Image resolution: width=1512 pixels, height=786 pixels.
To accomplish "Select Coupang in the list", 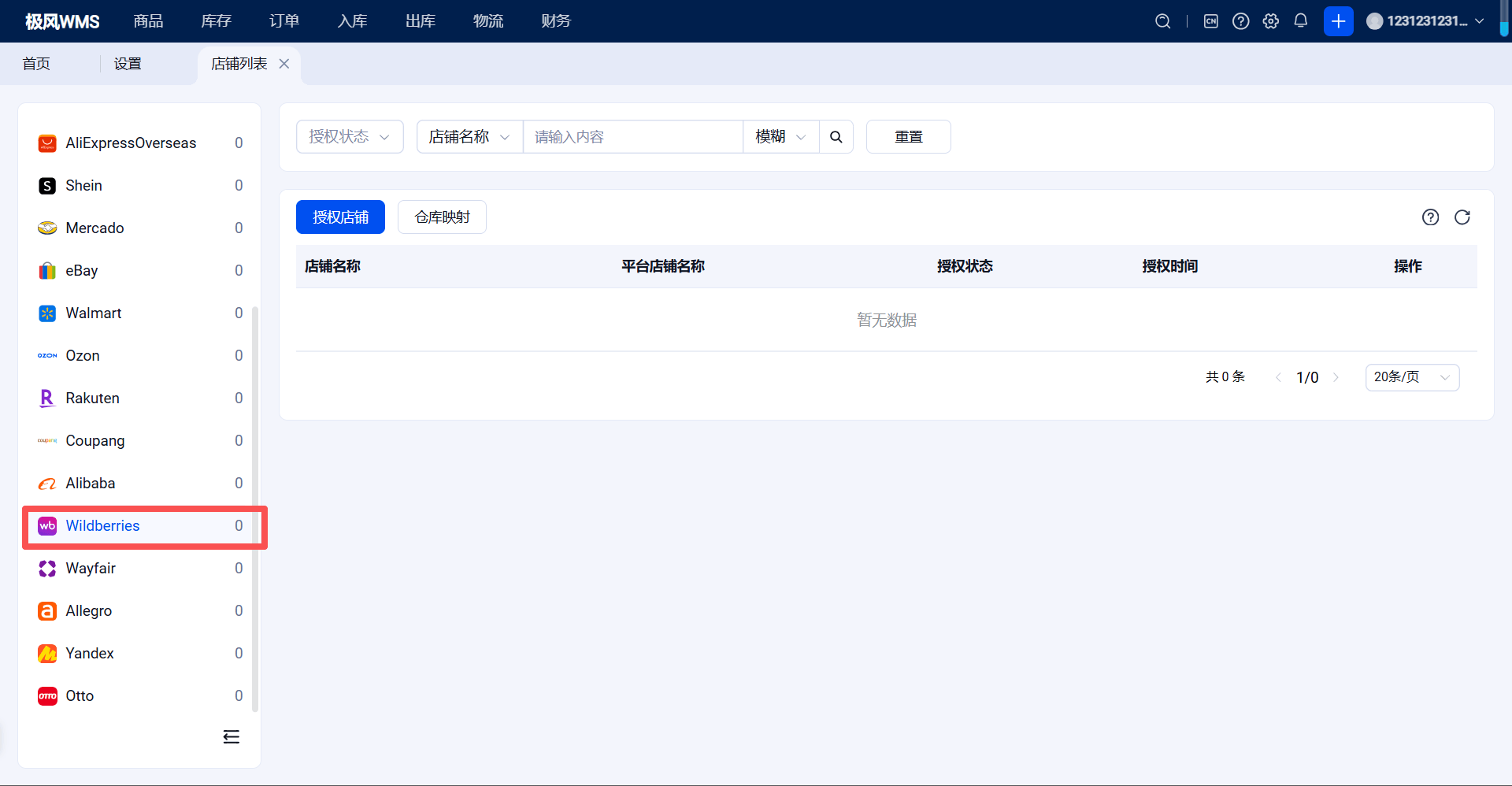I will click(x=140, y=441).
